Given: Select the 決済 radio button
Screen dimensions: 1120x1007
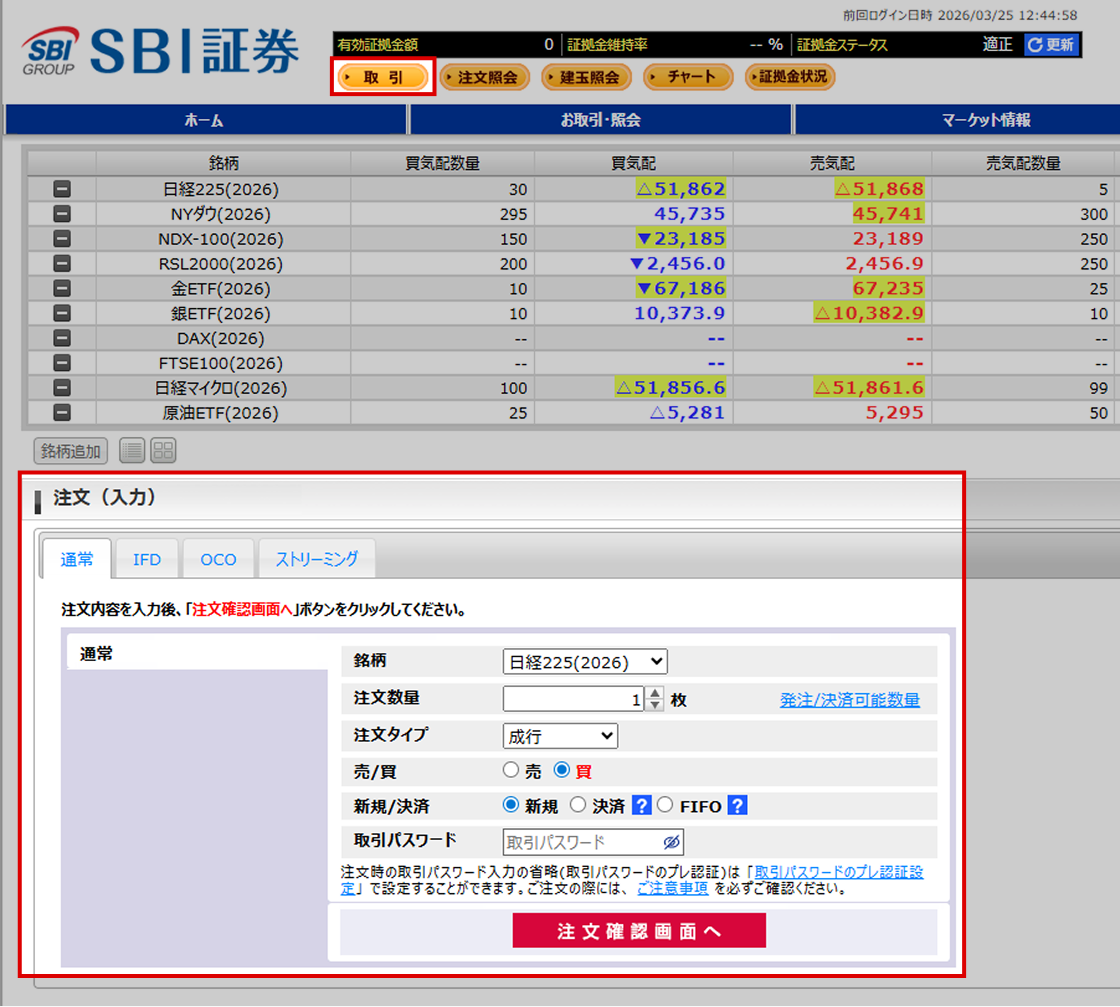Looking at the screenshot, I should click(578, 806).
